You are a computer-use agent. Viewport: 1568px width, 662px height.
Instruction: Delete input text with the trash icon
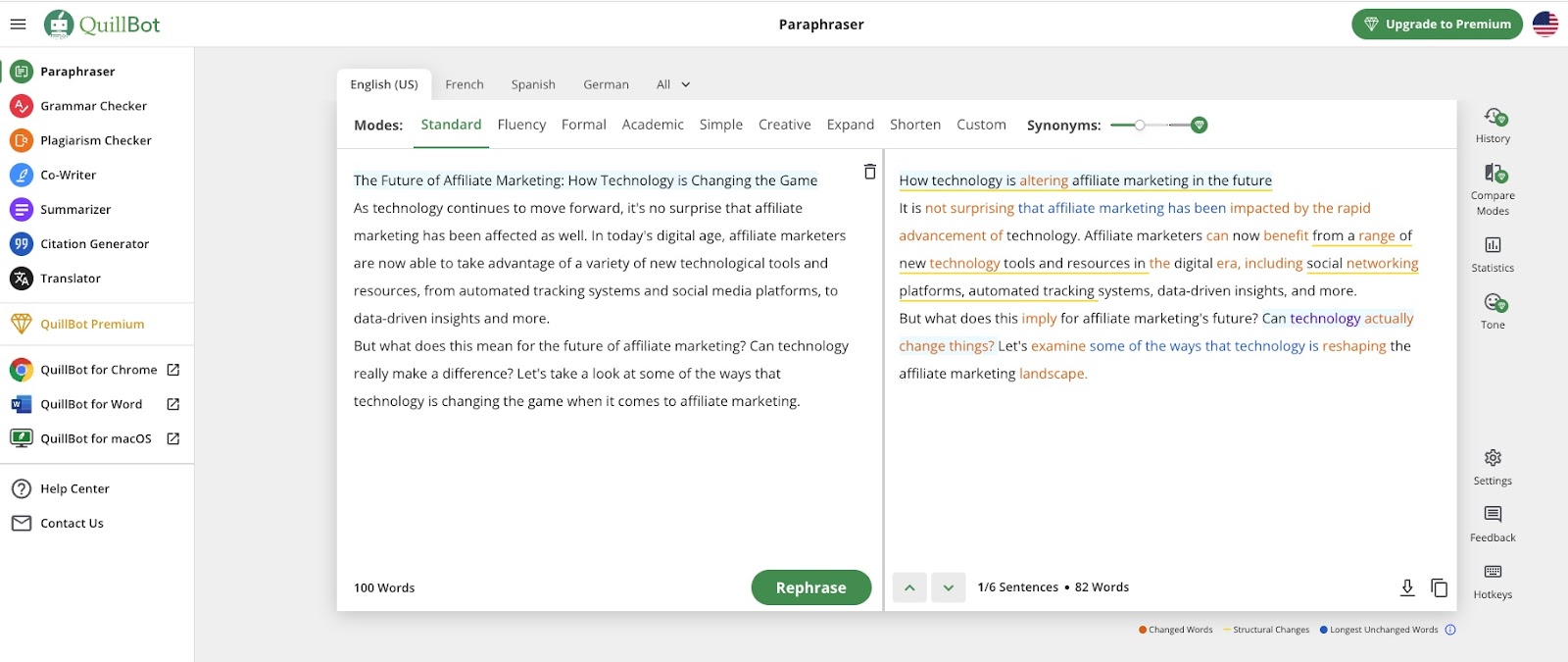(869, 172)
